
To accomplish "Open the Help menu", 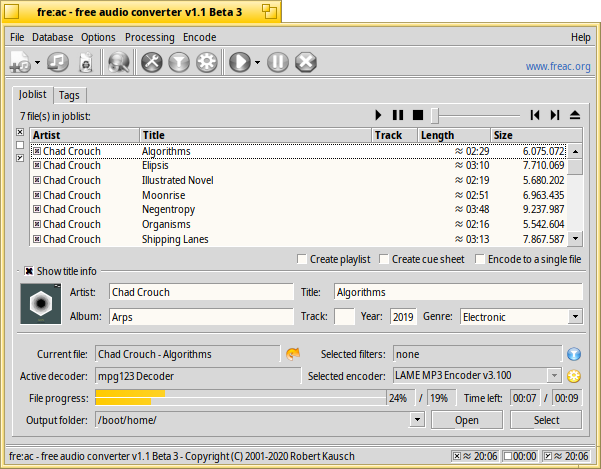I will click(x=581, y=37).
